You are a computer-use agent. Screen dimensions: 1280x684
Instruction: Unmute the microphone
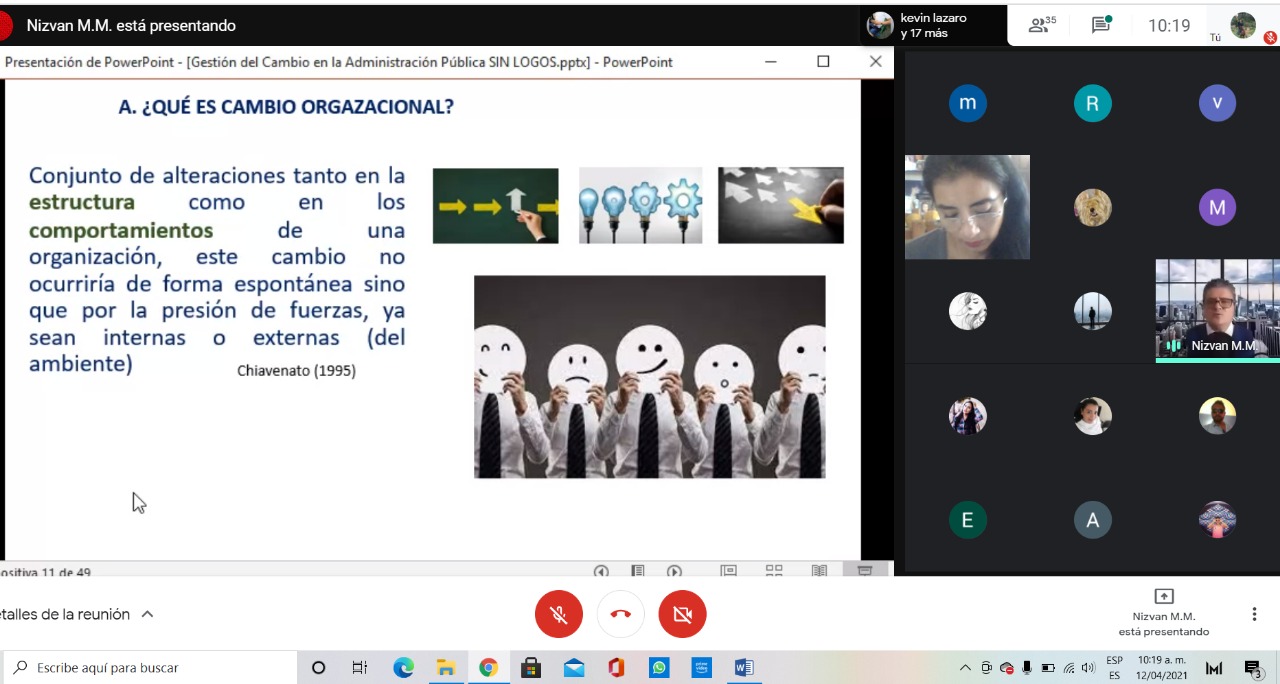click(558, 614)
